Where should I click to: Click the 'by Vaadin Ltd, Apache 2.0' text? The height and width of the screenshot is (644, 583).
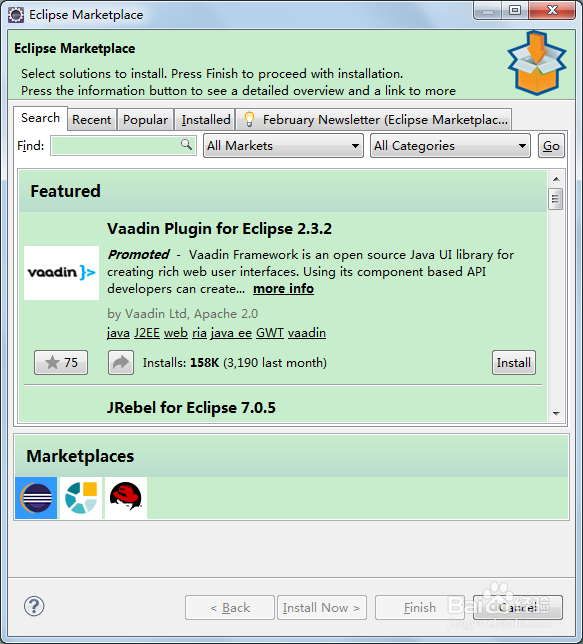pyautogui.click(x=182, y=314)
